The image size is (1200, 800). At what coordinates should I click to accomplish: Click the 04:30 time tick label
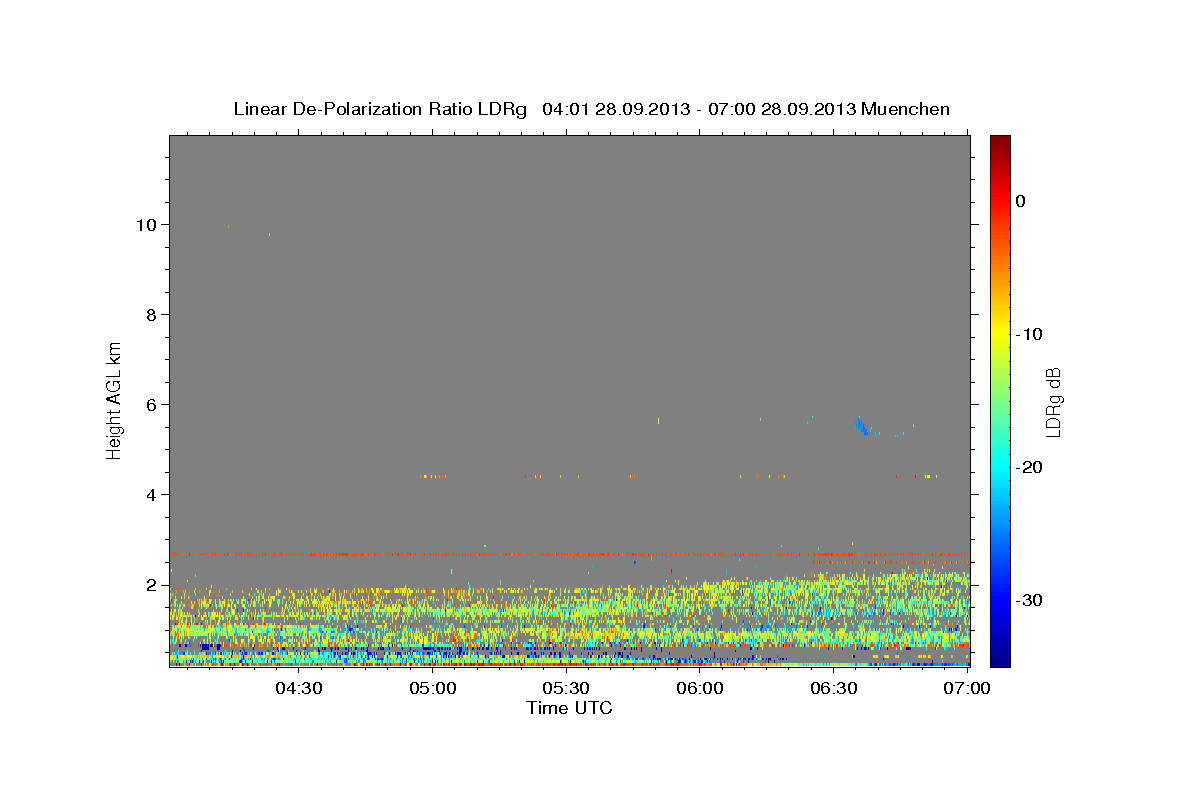pyautogui.click(x=299, y=689)
